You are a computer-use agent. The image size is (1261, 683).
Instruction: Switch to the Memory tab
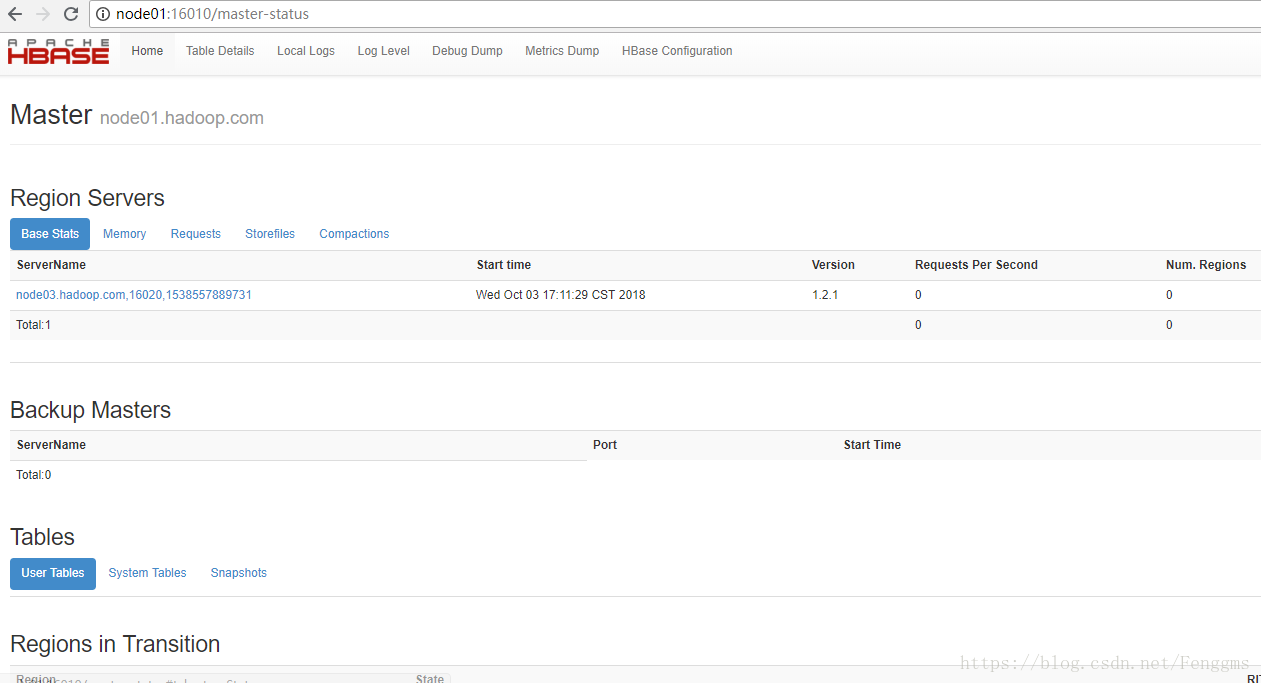click(124, 234)
